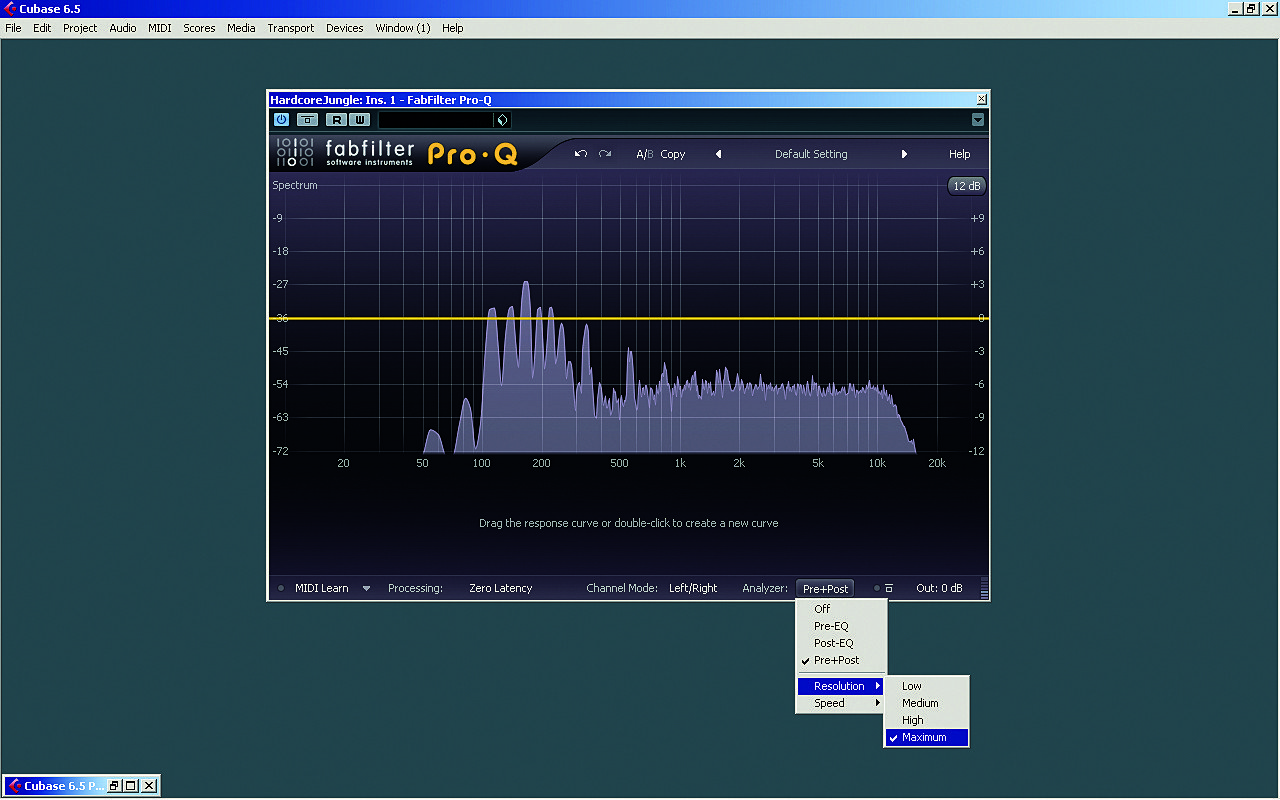Toggle the A/B state switch
The height and width of the screenshot is (800, 1280).
tap(645, 154)
